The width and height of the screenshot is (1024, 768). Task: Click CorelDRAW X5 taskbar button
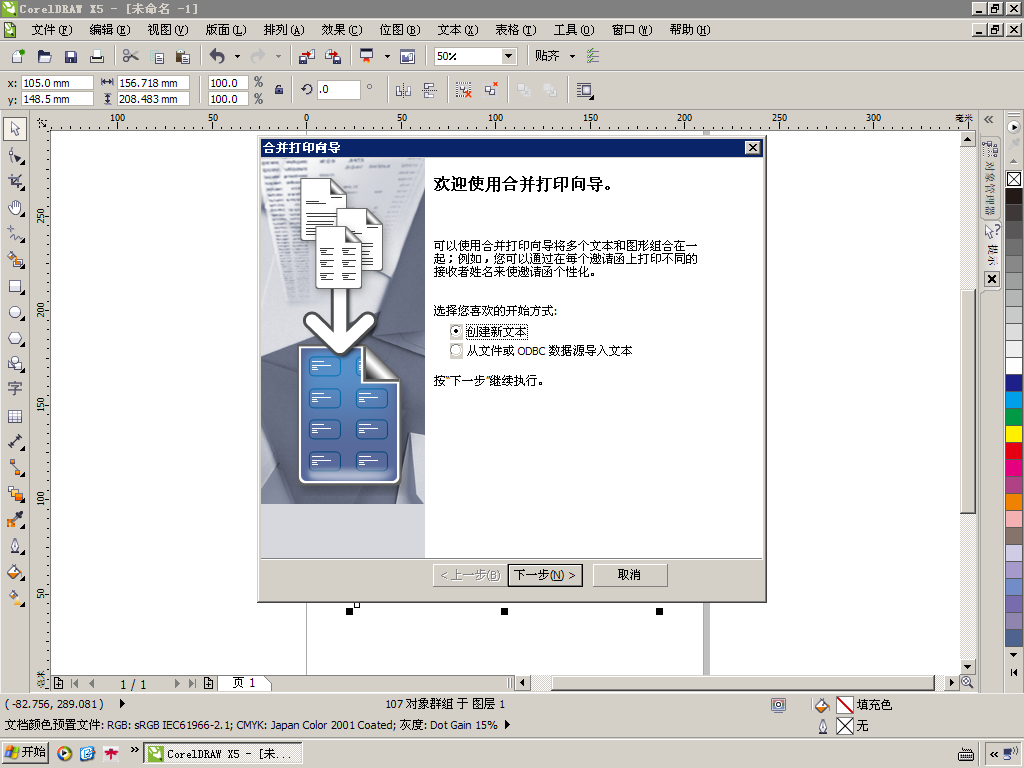(223, 753)
